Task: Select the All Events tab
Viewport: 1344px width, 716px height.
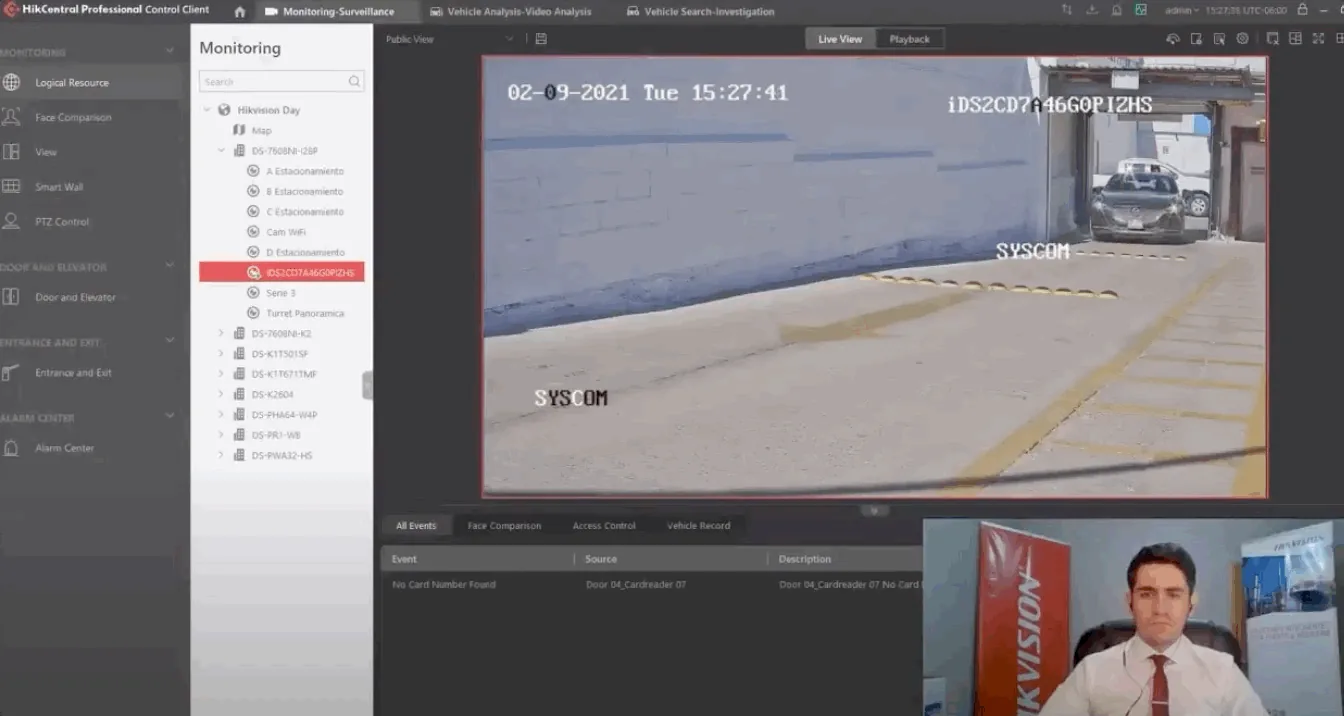Action: (416, 525)
